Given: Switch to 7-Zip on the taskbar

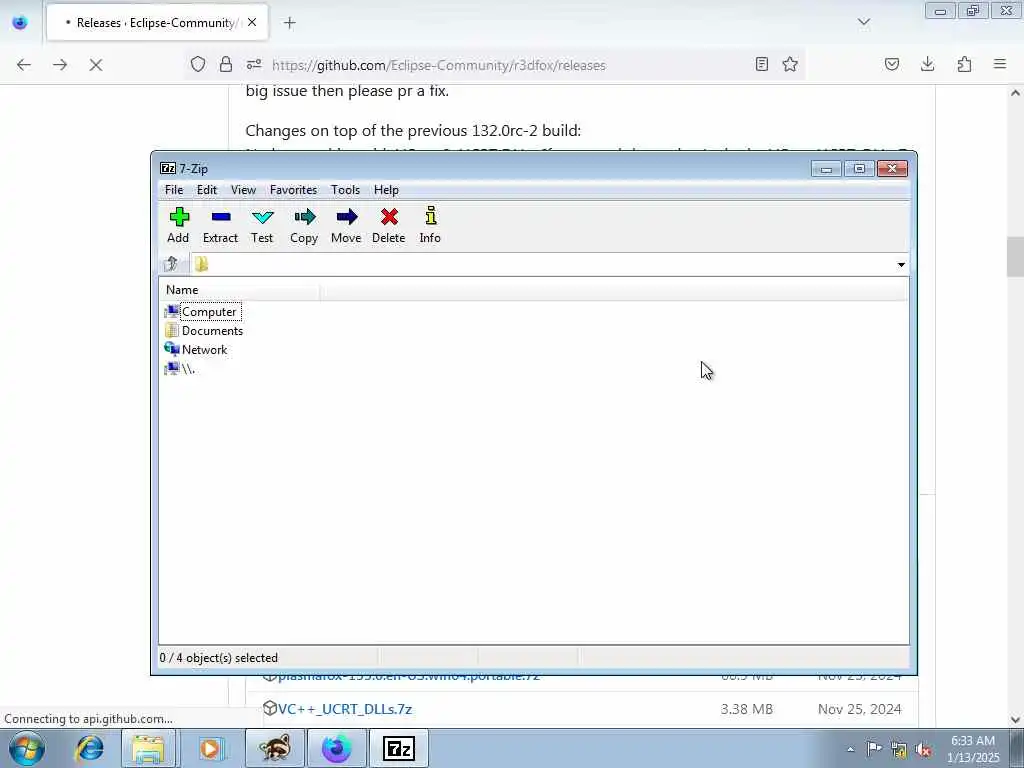Looking at the screenshot, I should coord(399,748).
